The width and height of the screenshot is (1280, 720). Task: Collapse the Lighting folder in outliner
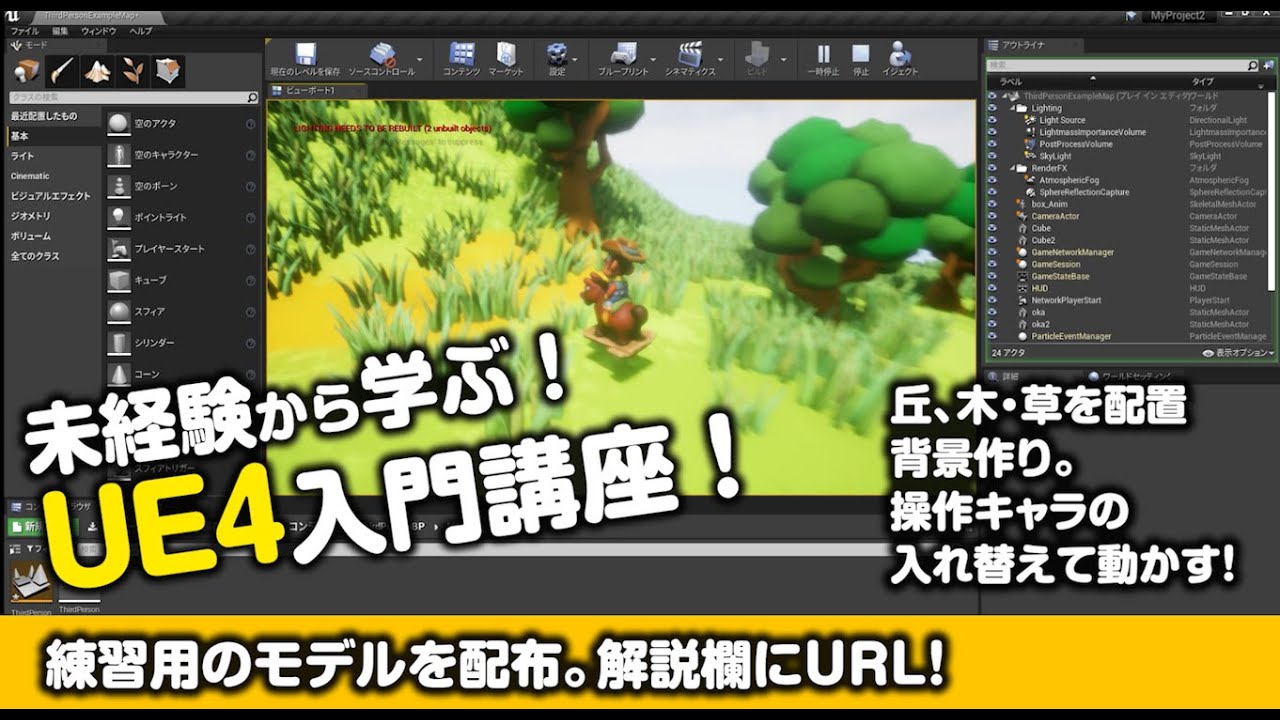pyautogui.click(x=1014, y=108)
